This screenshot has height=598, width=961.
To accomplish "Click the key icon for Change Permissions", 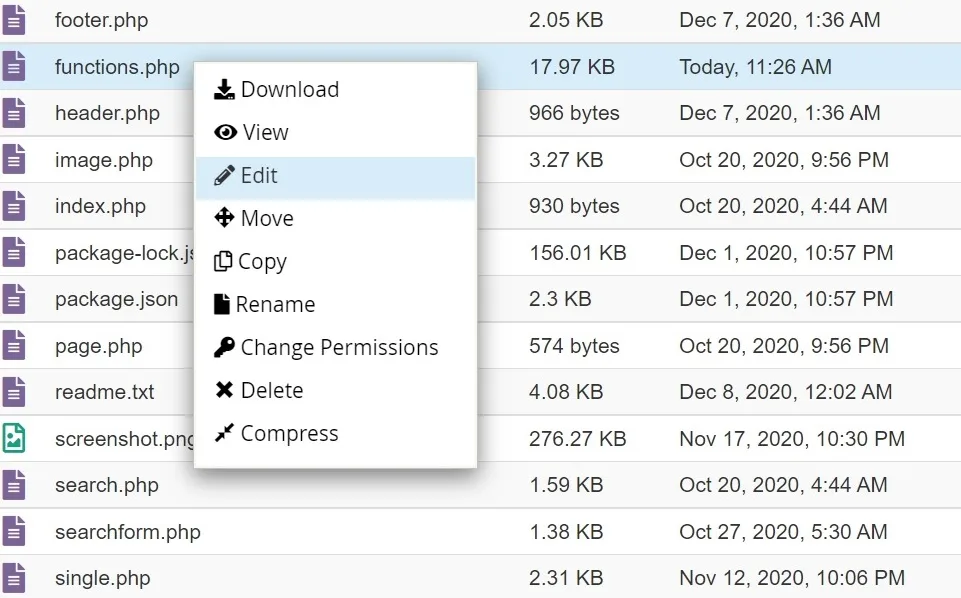I will click(224, 347).
